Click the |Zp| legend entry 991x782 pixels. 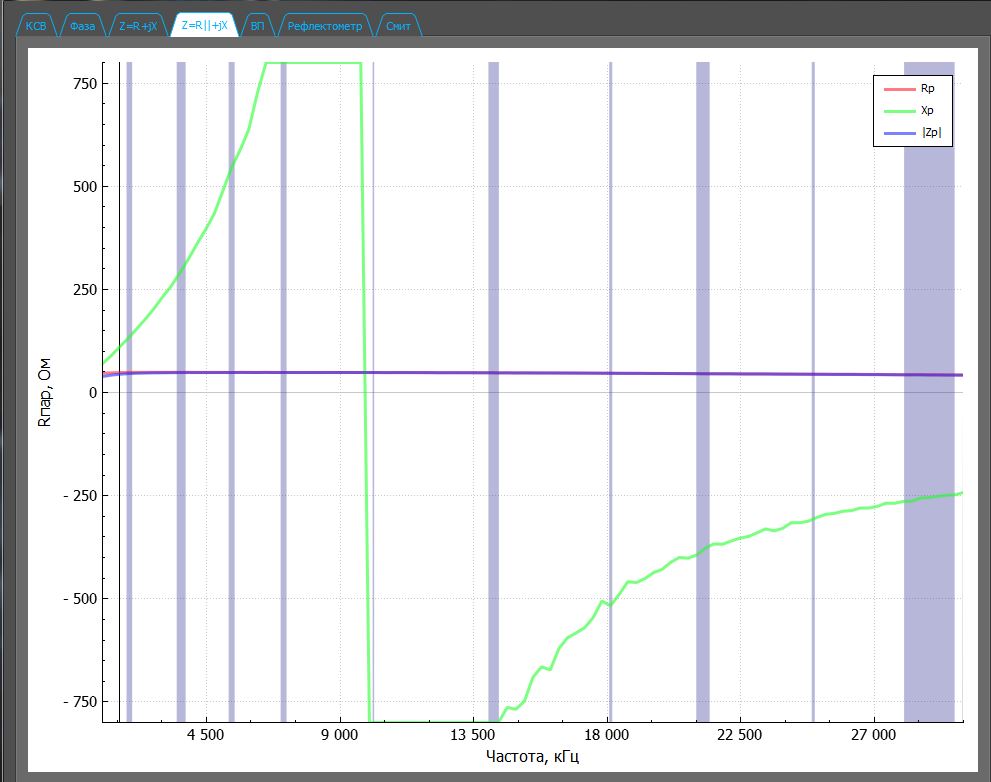[x=929, y=133]
